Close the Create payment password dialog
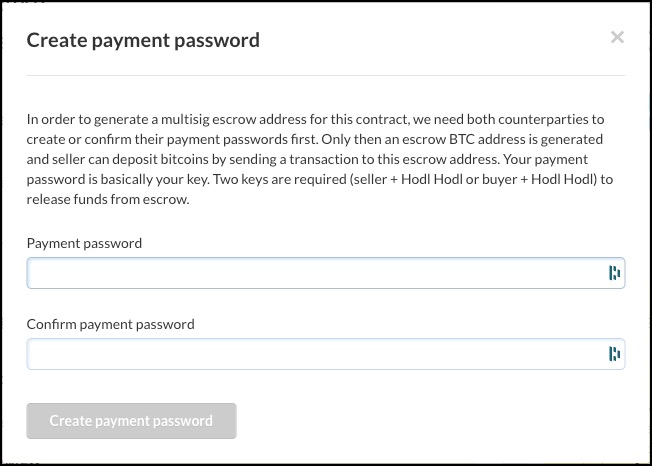This screenshot has height=466, width=652. point(617,37)
